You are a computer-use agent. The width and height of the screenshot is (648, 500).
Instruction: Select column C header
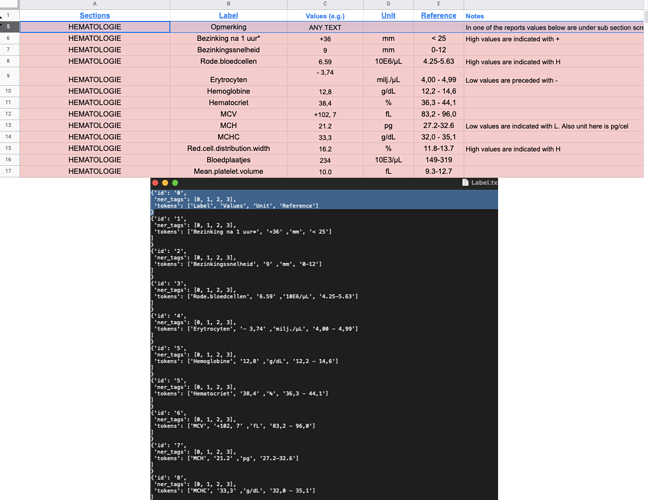click(x=325, y=4)
